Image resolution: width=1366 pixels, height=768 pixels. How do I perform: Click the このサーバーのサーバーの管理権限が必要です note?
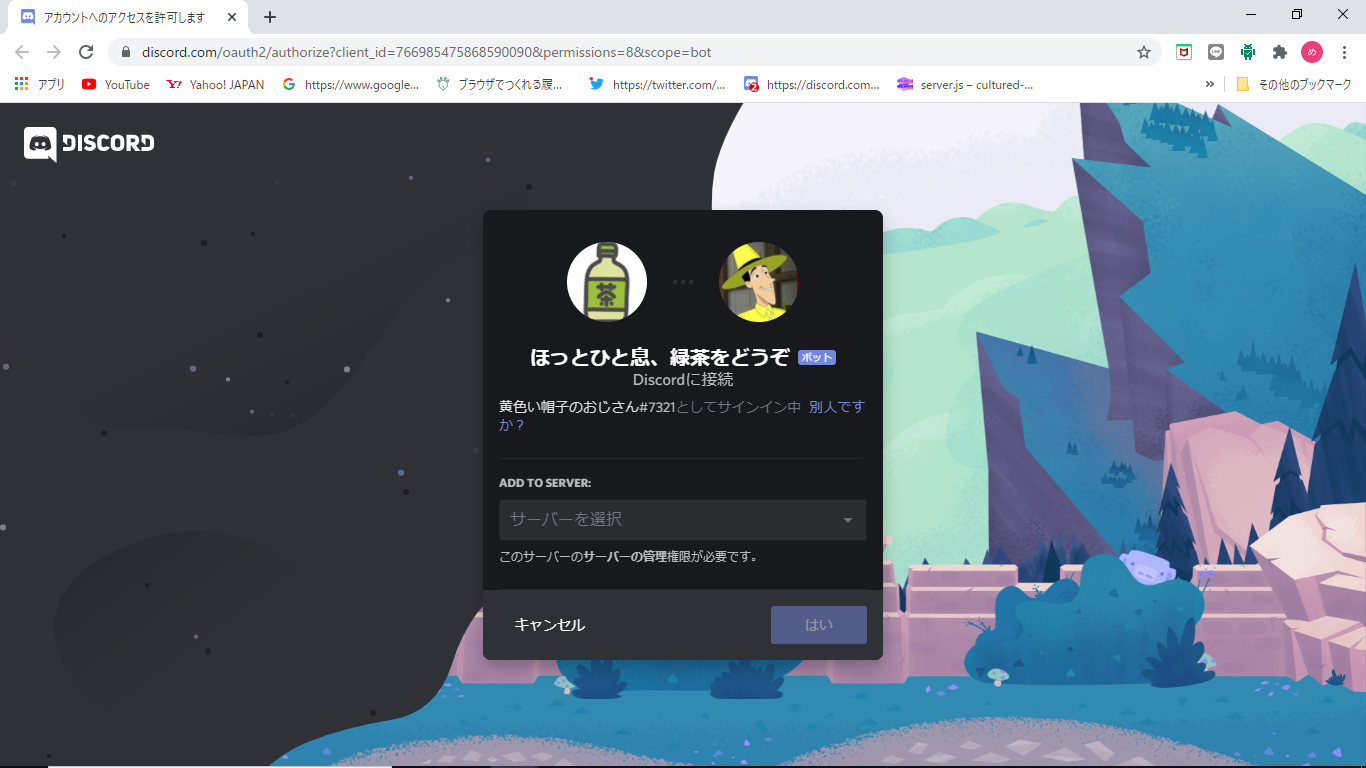click(628, 556)
